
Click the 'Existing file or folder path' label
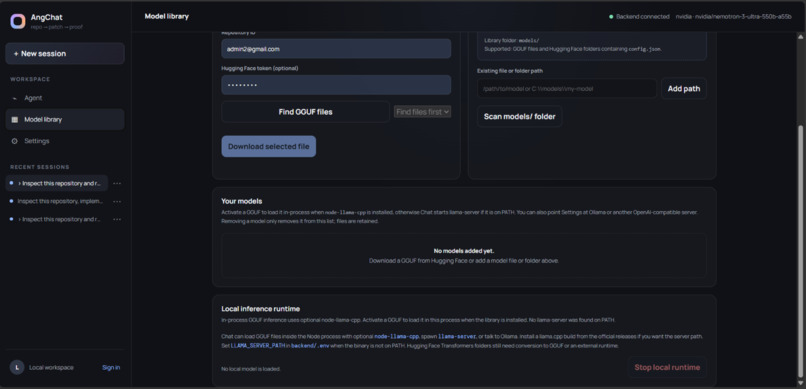[510, 71]
